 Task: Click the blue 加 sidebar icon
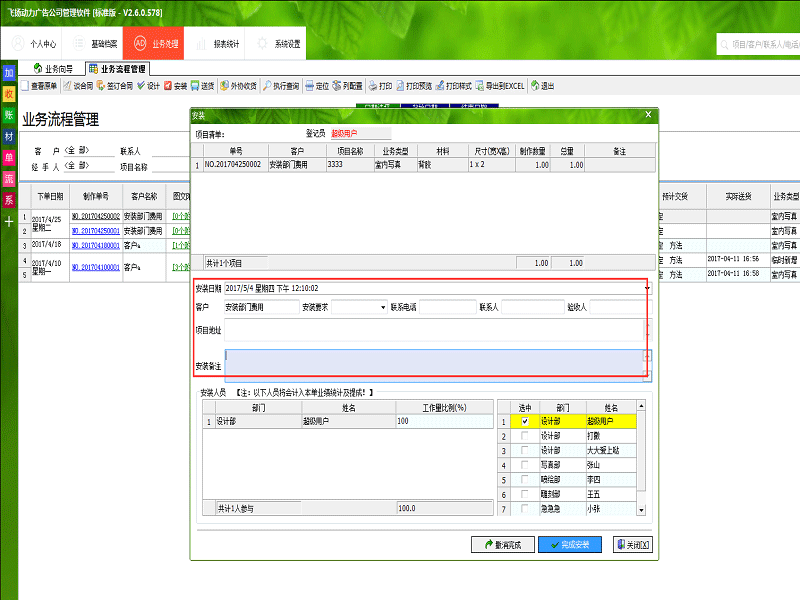point(9,73)
